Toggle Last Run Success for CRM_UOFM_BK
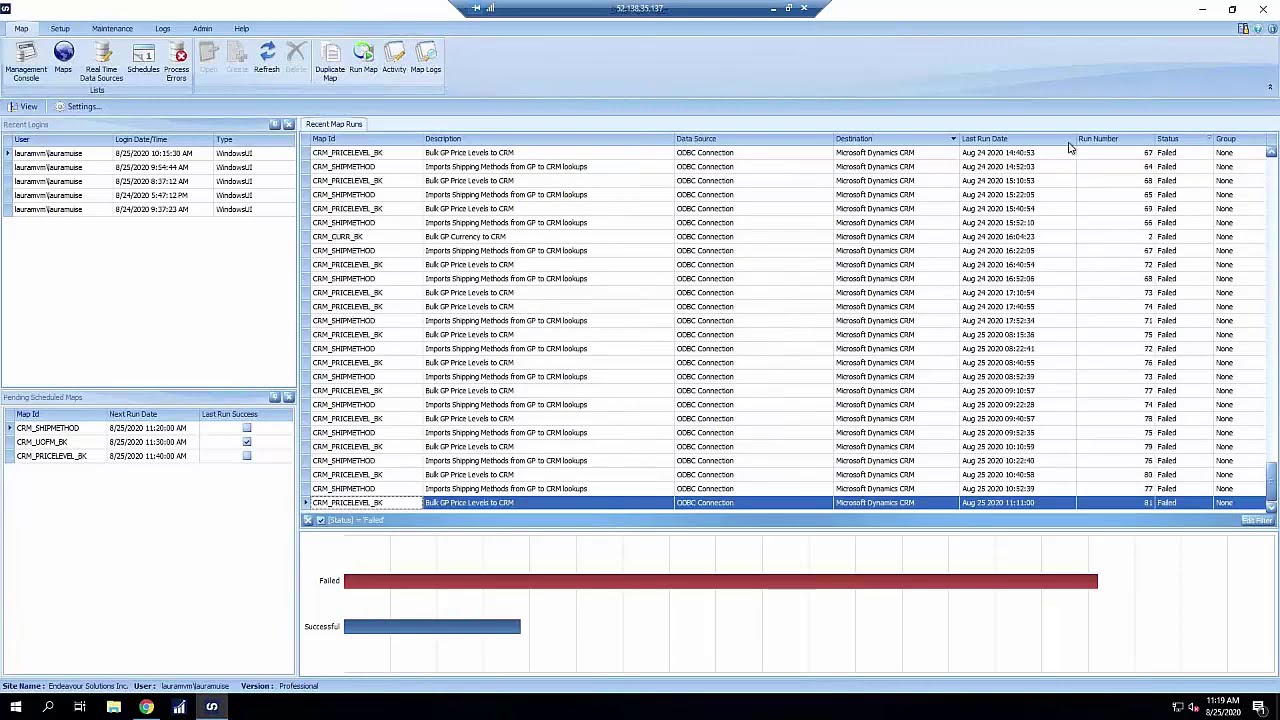 [x=247, y=442]
